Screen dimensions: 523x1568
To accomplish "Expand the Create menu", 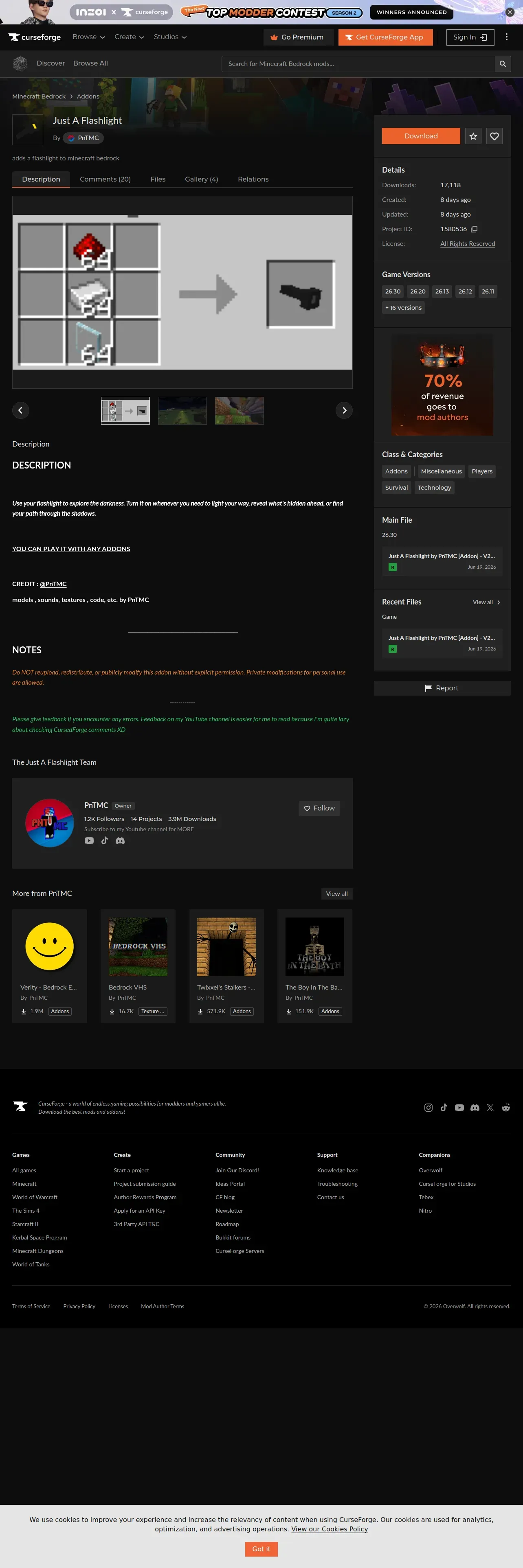I will [x=129, y=37].
